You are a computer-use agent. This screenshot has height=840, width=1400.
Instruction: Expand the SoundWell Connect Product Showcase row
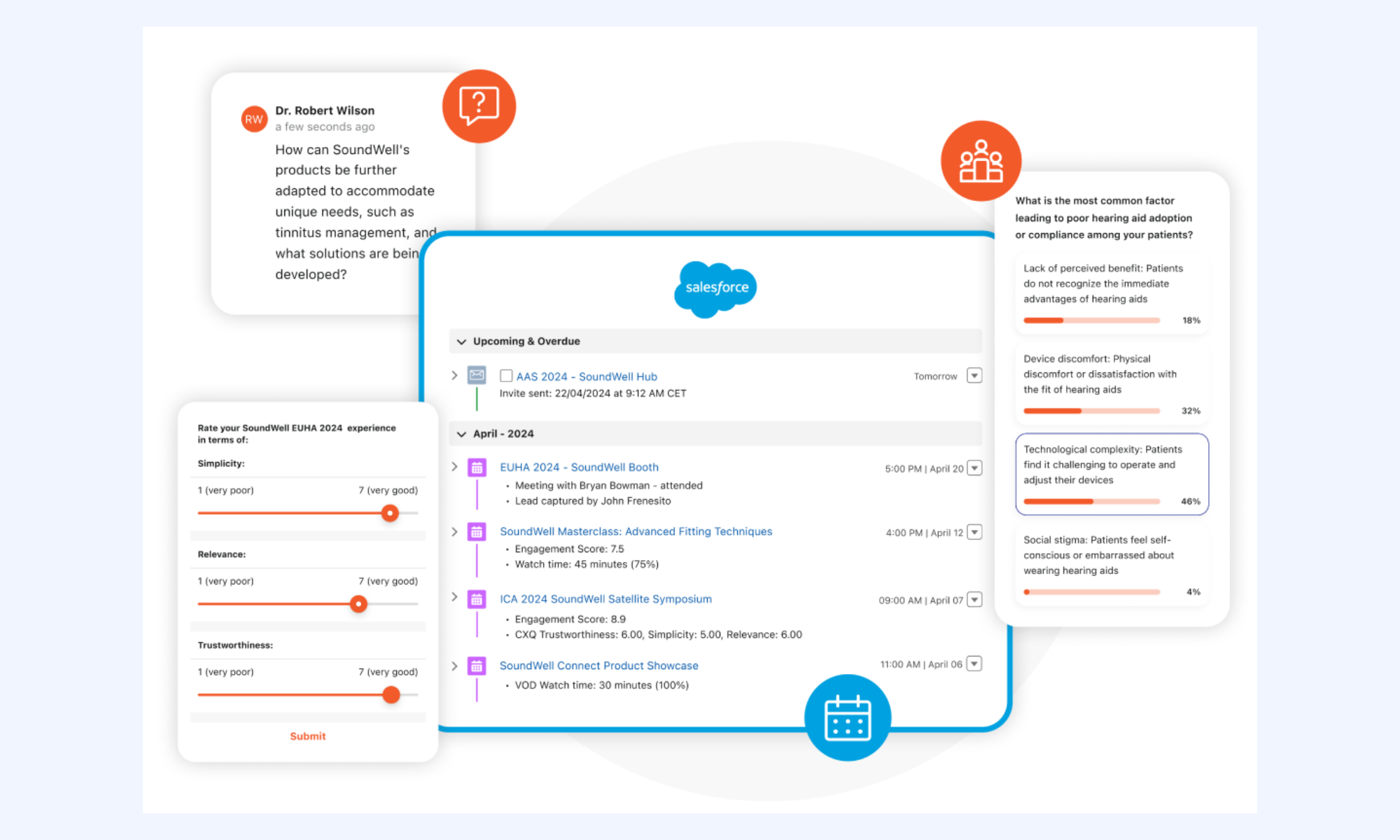click(x=454, y=666)
